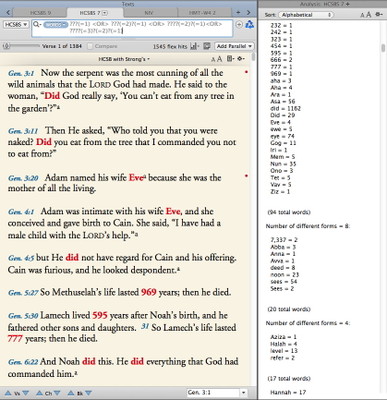Open the HCSBS text module dropdown
Image resolution: width=387 pixels, height=400 pixels.
16,24
